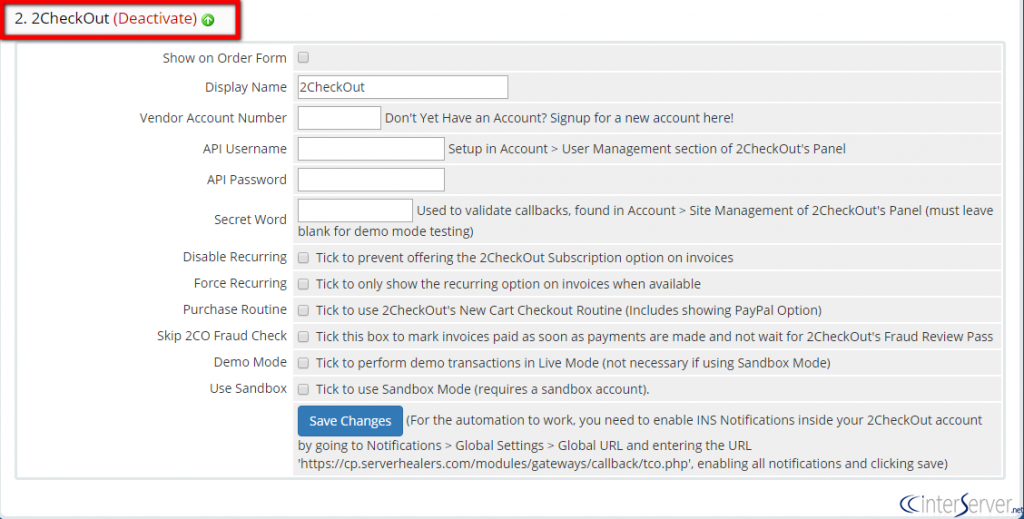Select the API Password input box
The height and width of the screenshot is (519, 1024).
[x=371, y=180]
